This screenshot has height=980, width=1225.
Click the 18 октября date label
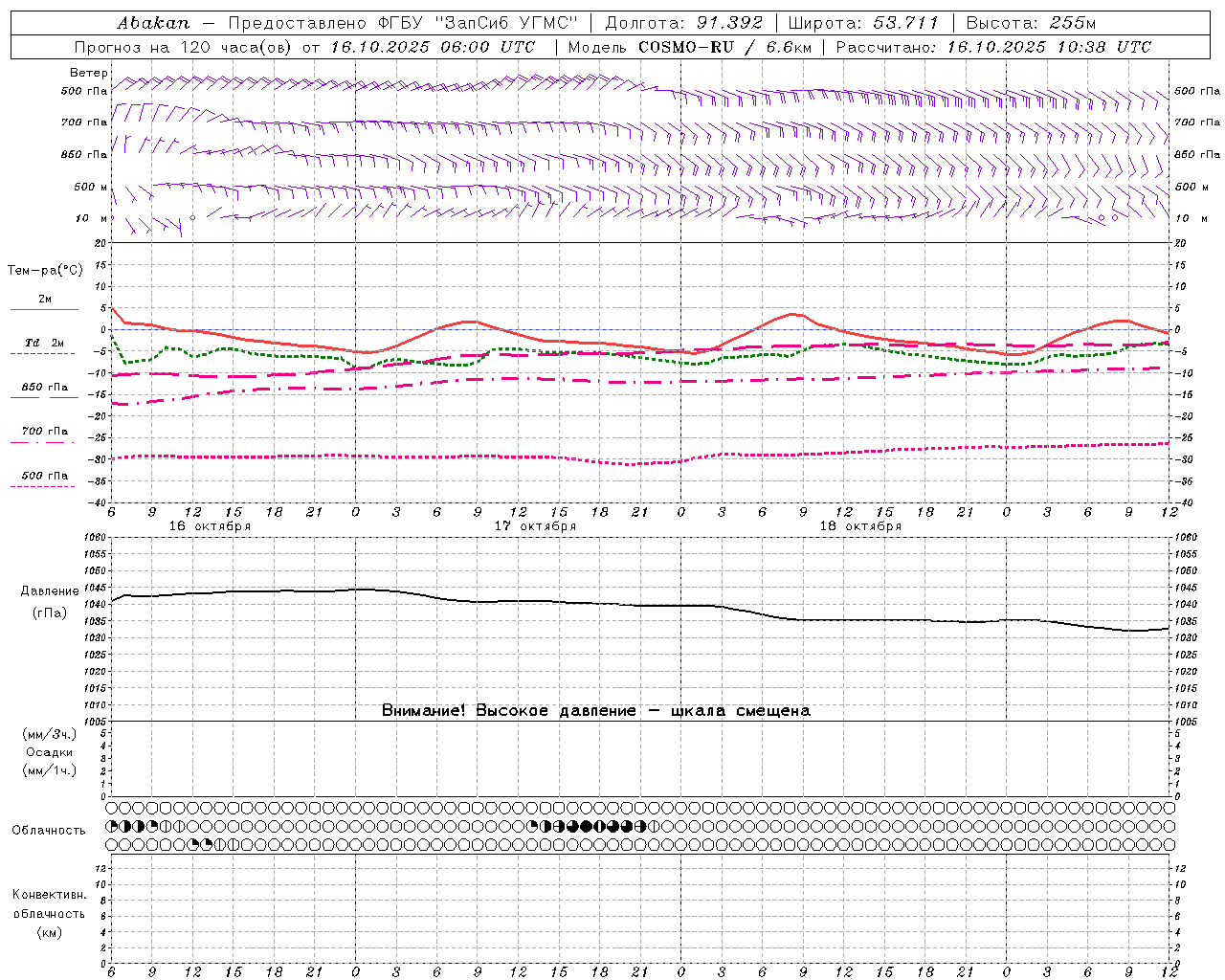click(860, 526)
